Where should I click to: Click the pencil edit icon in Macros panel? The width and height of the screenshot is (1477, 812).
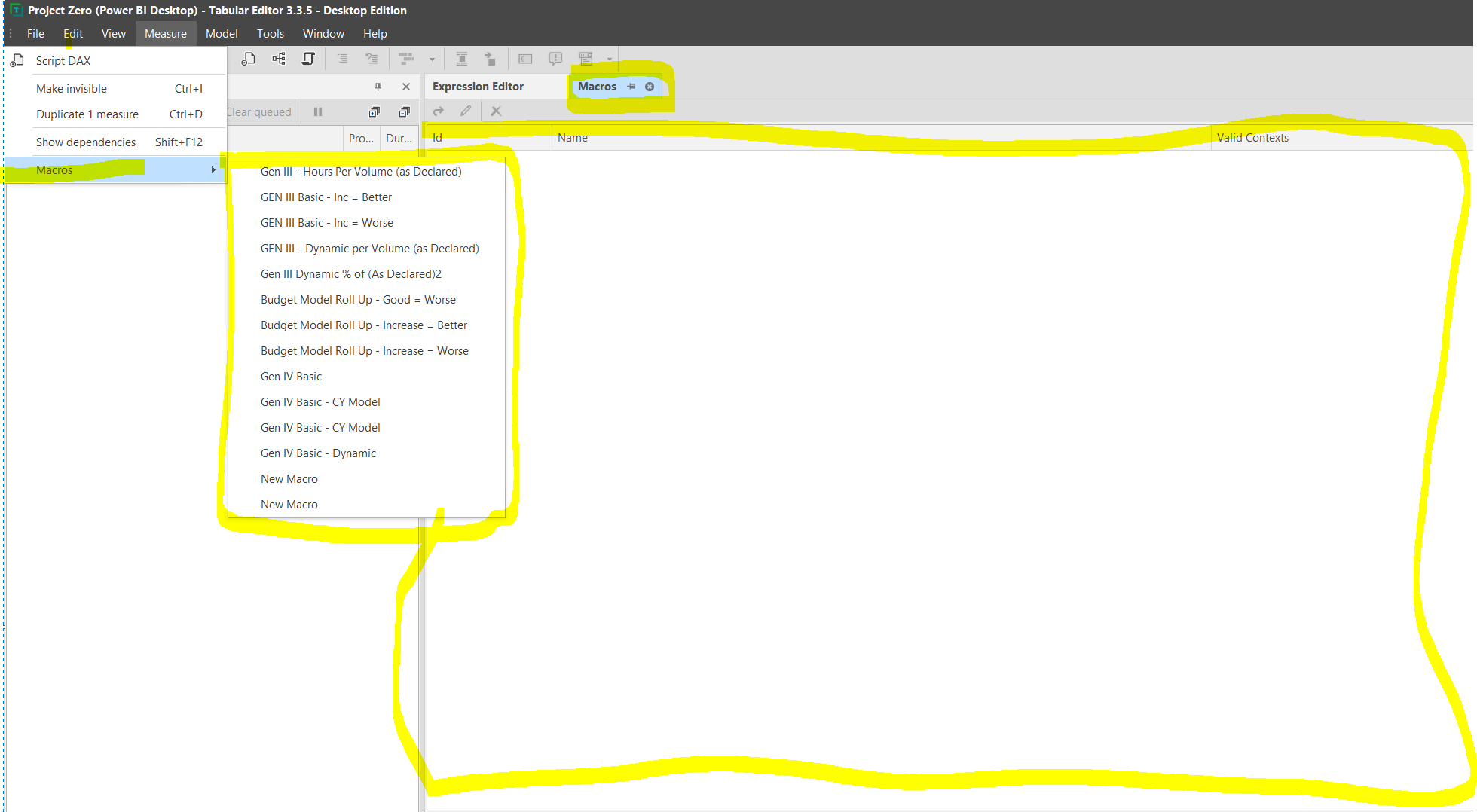point(466,111)
